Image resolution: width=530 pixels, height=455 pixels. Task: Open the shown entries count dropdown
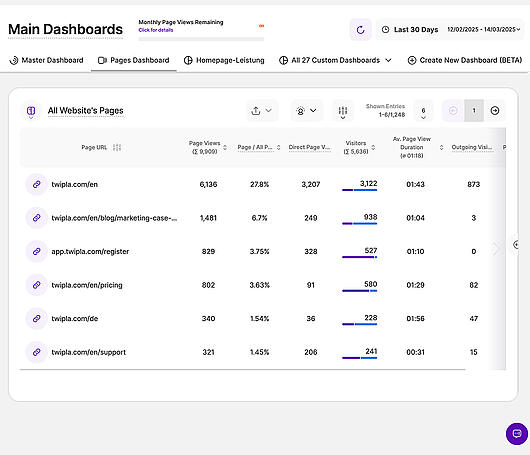423,111
